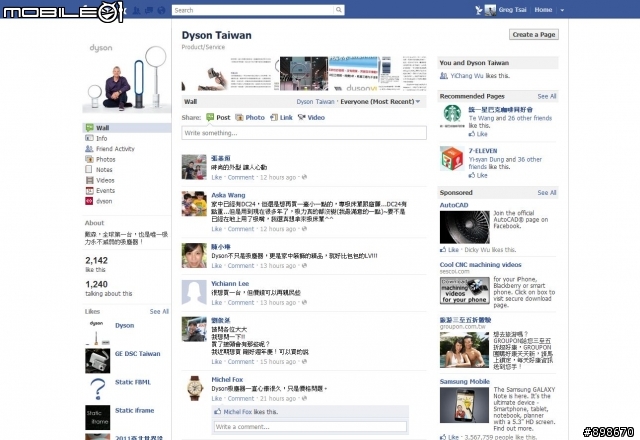Choose Post in Share options
The width and height of the screenshot is (640, 440).
pyautogui.click(x=218, y=118)
